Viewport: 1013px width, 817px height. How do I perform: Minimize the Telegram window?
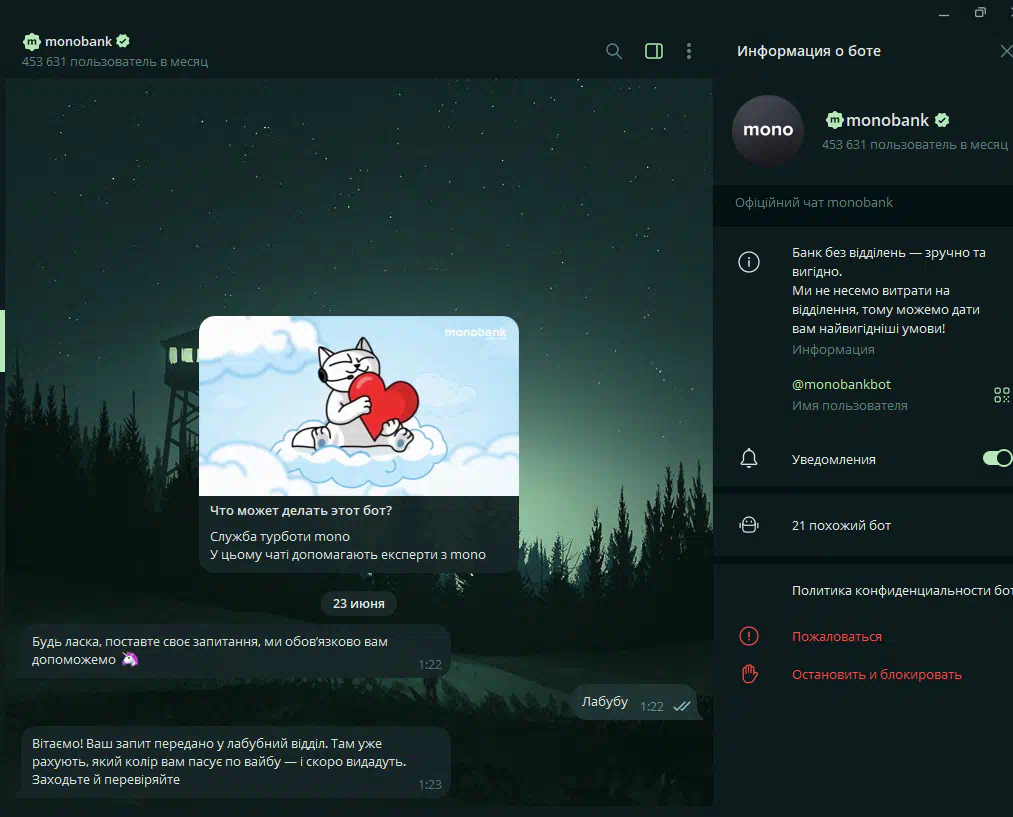[x=944, y=14]
